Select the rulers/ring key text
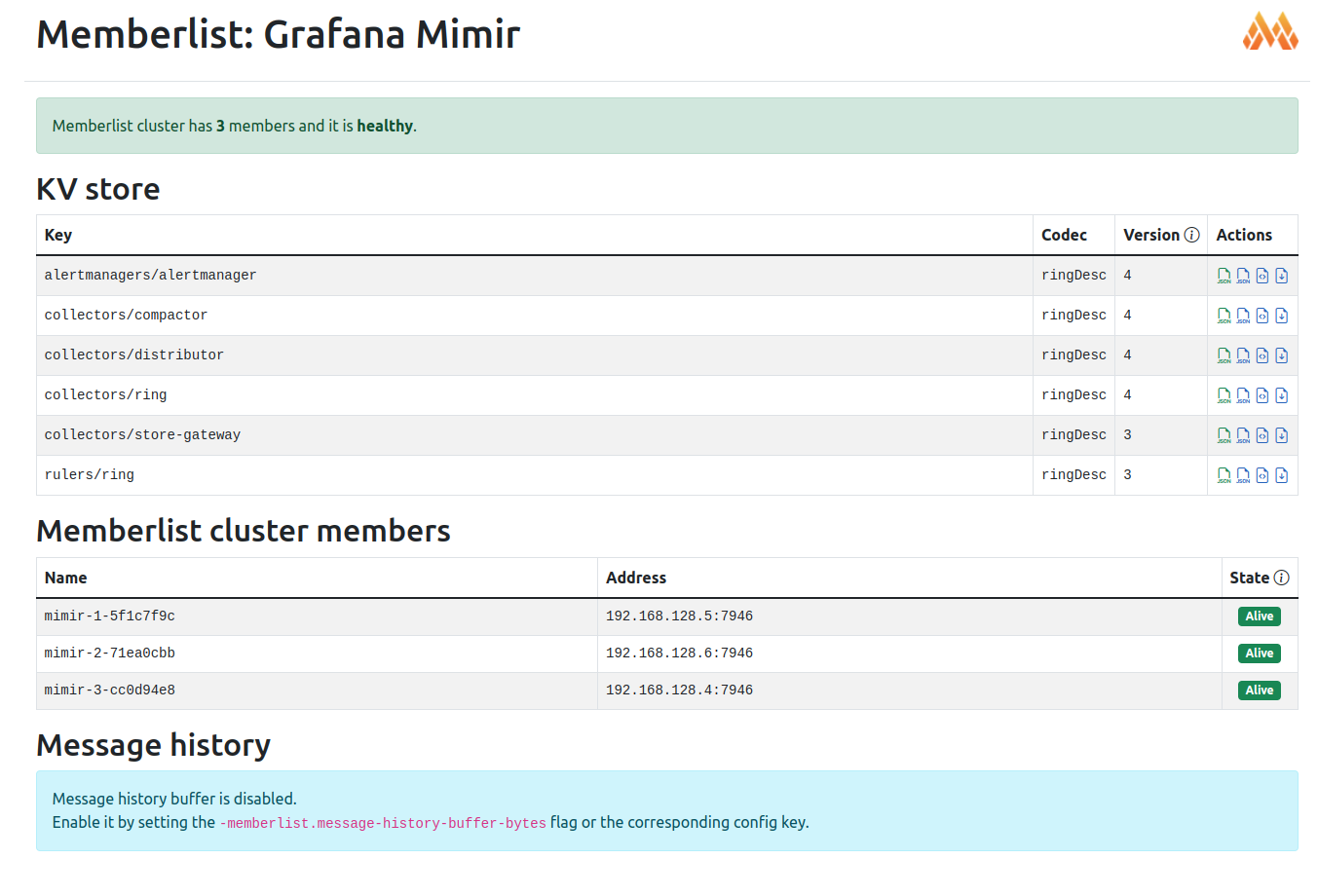The height and width of the screenshot is (896, 1318). [x=89, y=475]
